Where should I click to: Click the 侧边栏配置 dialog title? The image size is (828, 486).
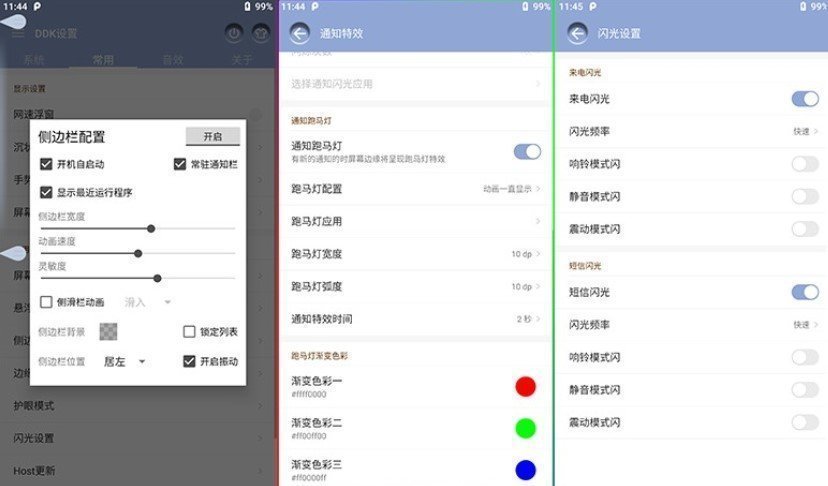click(72, 137)
